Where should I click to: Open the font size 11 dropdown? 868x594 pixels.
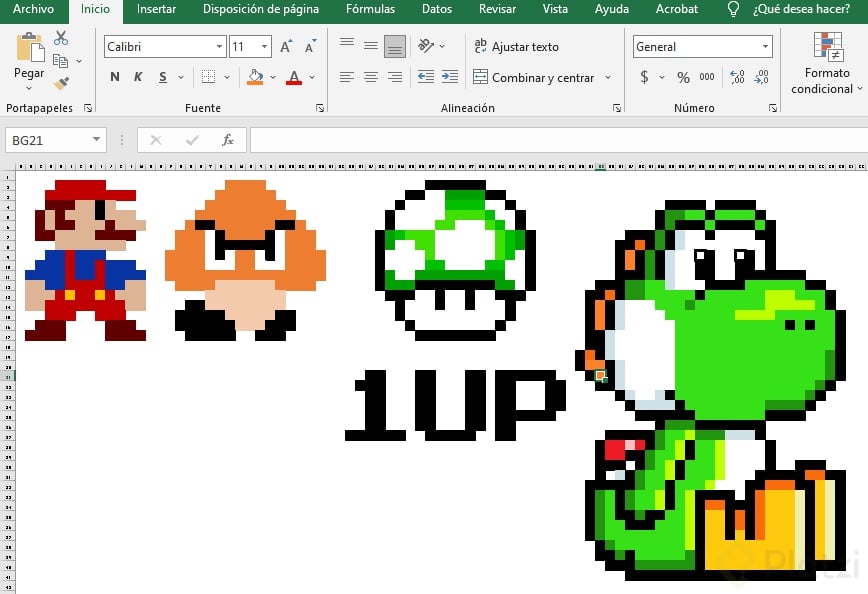[265, 47]
